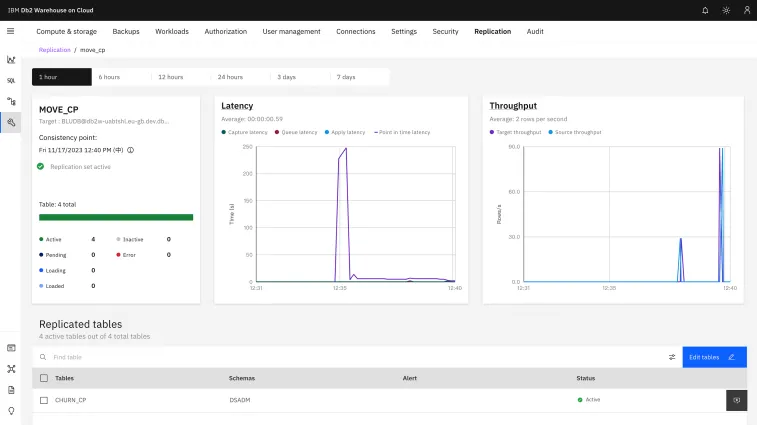Open table filter settings icon
The height and width of the screenshot is (425, 757).
coord(672,357)
